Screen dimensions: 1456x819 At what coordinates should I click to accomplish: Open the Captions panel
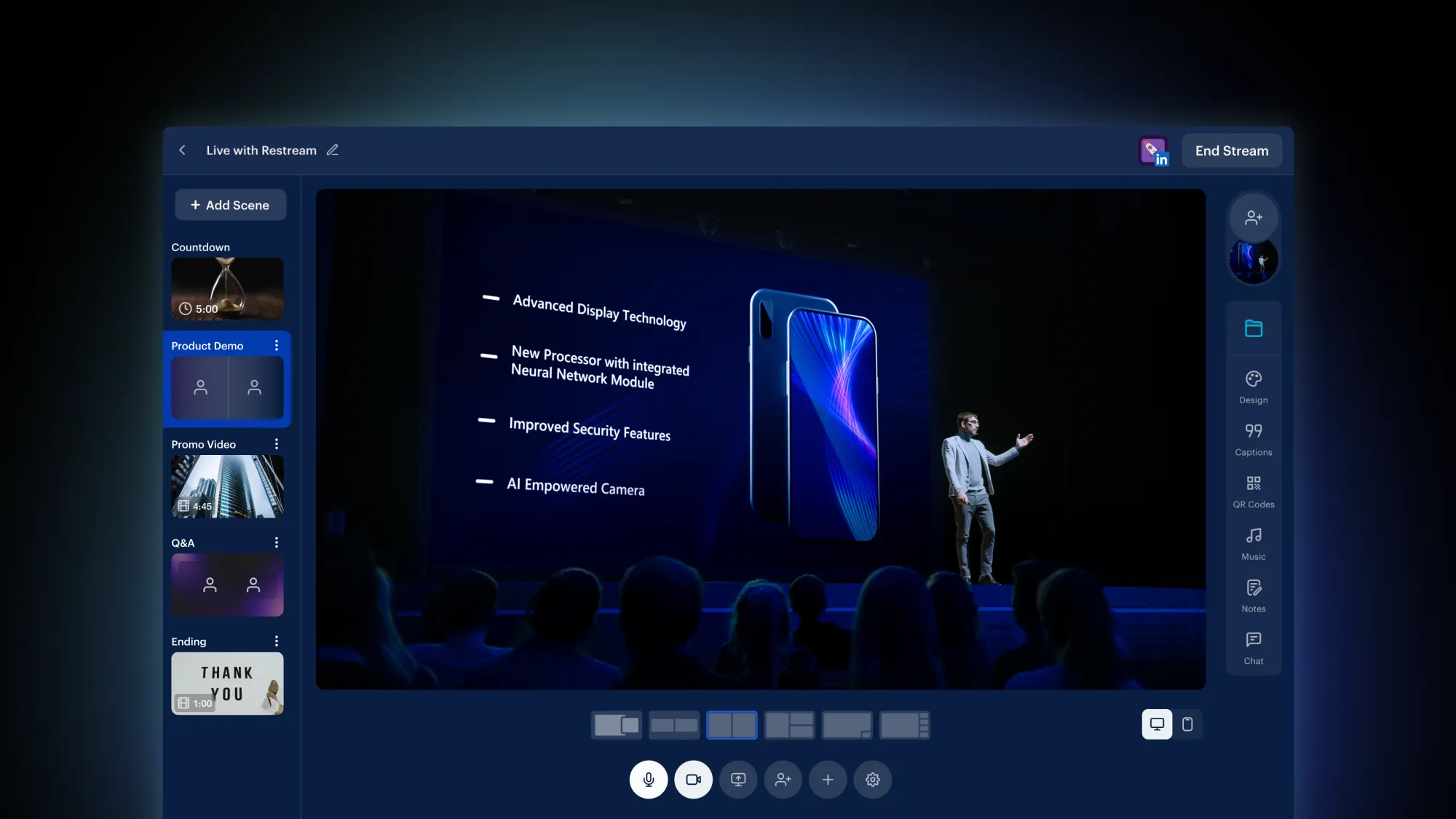tap(1253, 439)
